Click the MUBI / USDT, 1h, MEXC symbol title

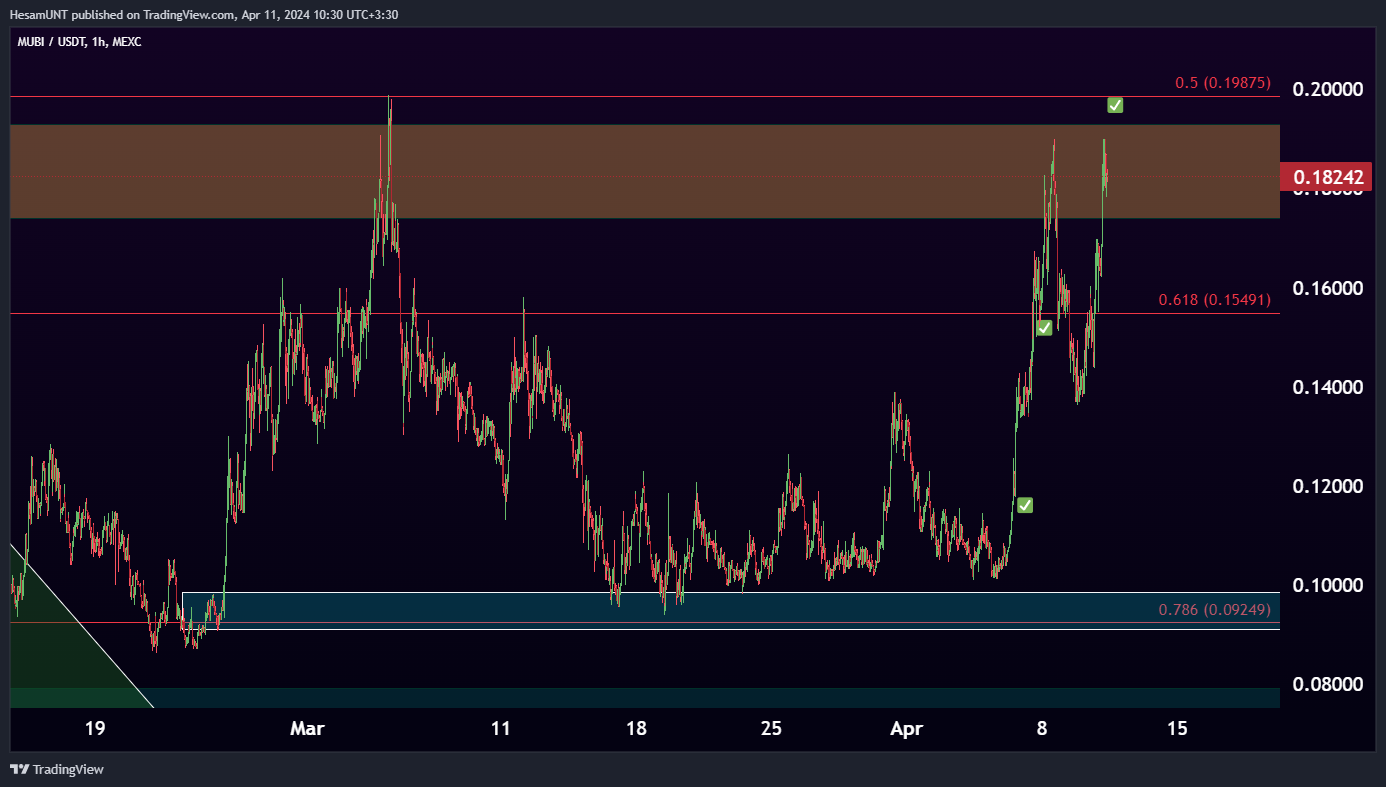[79, 42]
